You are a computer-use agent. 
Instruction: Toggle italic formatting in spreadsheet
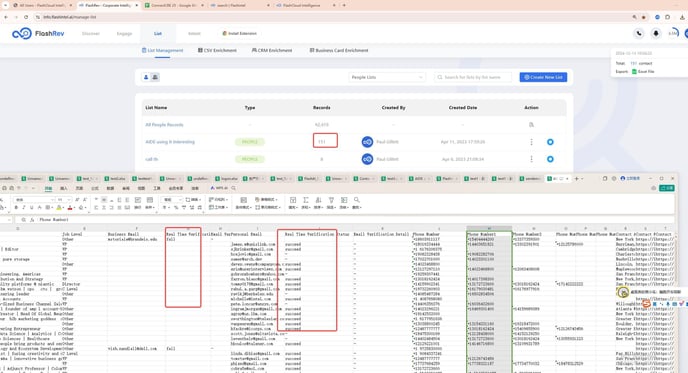(24, 207)
